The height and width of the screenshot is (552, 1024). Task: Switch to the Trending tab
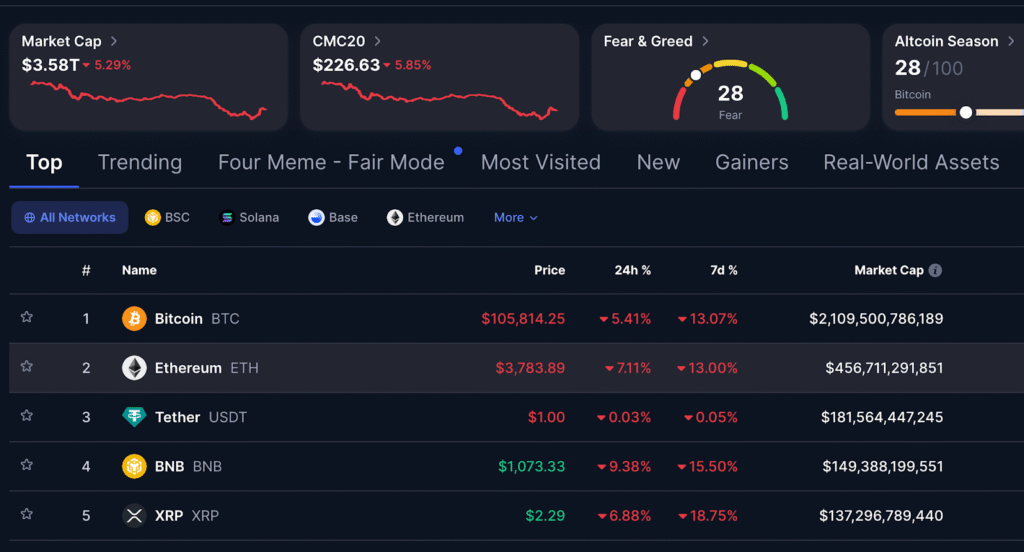(x=140, y=162)
